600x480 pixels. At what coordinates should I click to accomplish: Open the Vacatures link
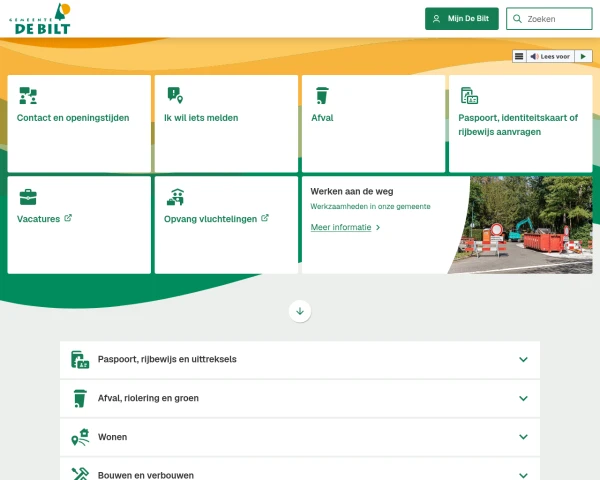pyautogui.click(x=39, y=219)
